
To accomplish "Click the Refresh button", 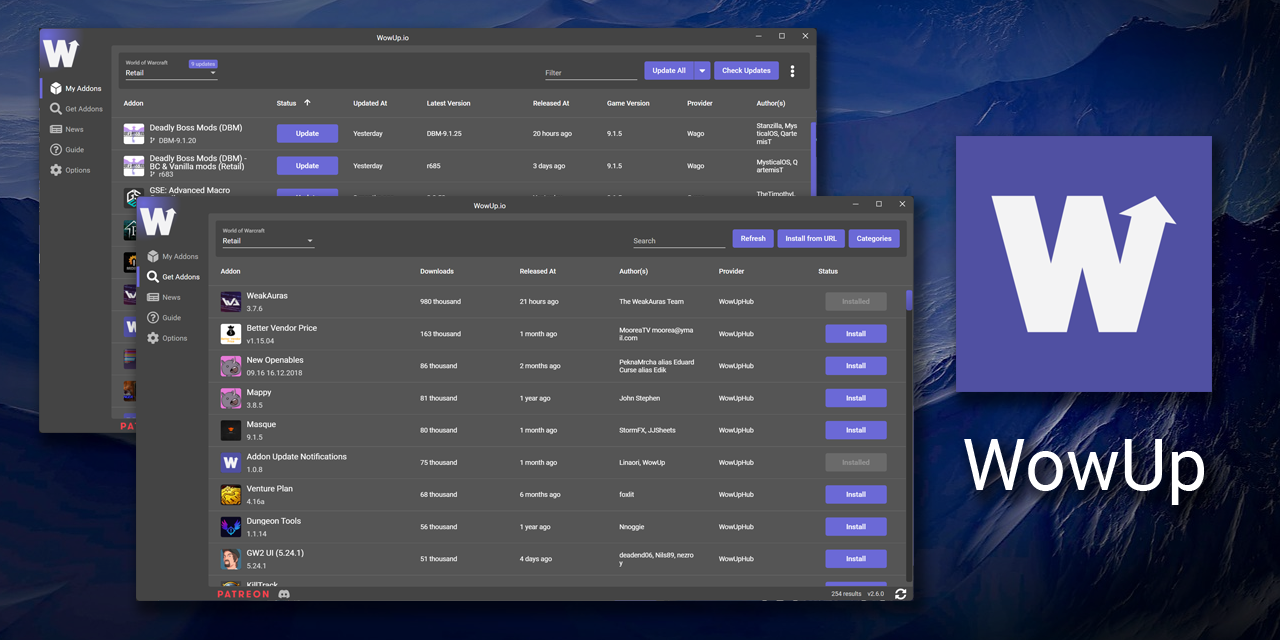I will tap(753, 239).
